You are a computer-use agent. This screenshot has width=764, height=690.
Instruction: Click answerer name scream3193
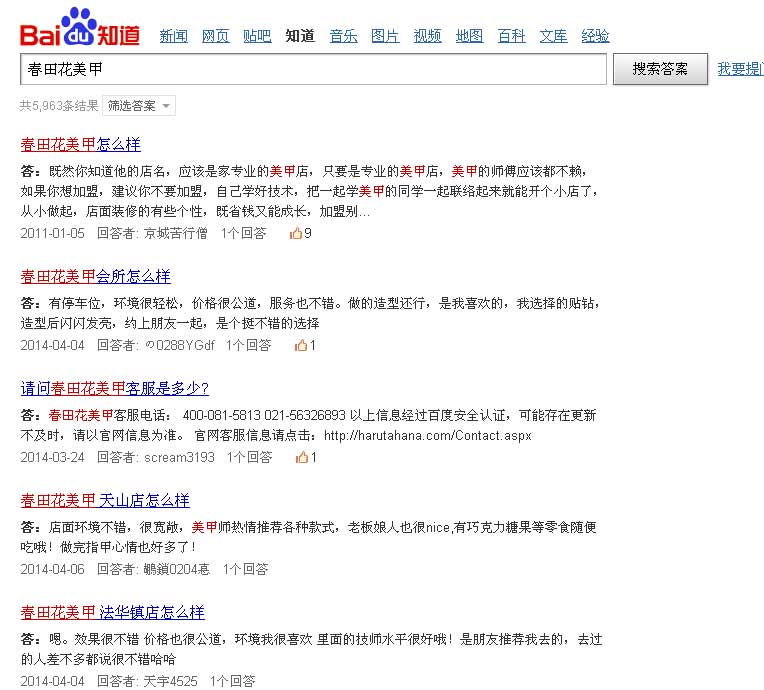point(179,457)
